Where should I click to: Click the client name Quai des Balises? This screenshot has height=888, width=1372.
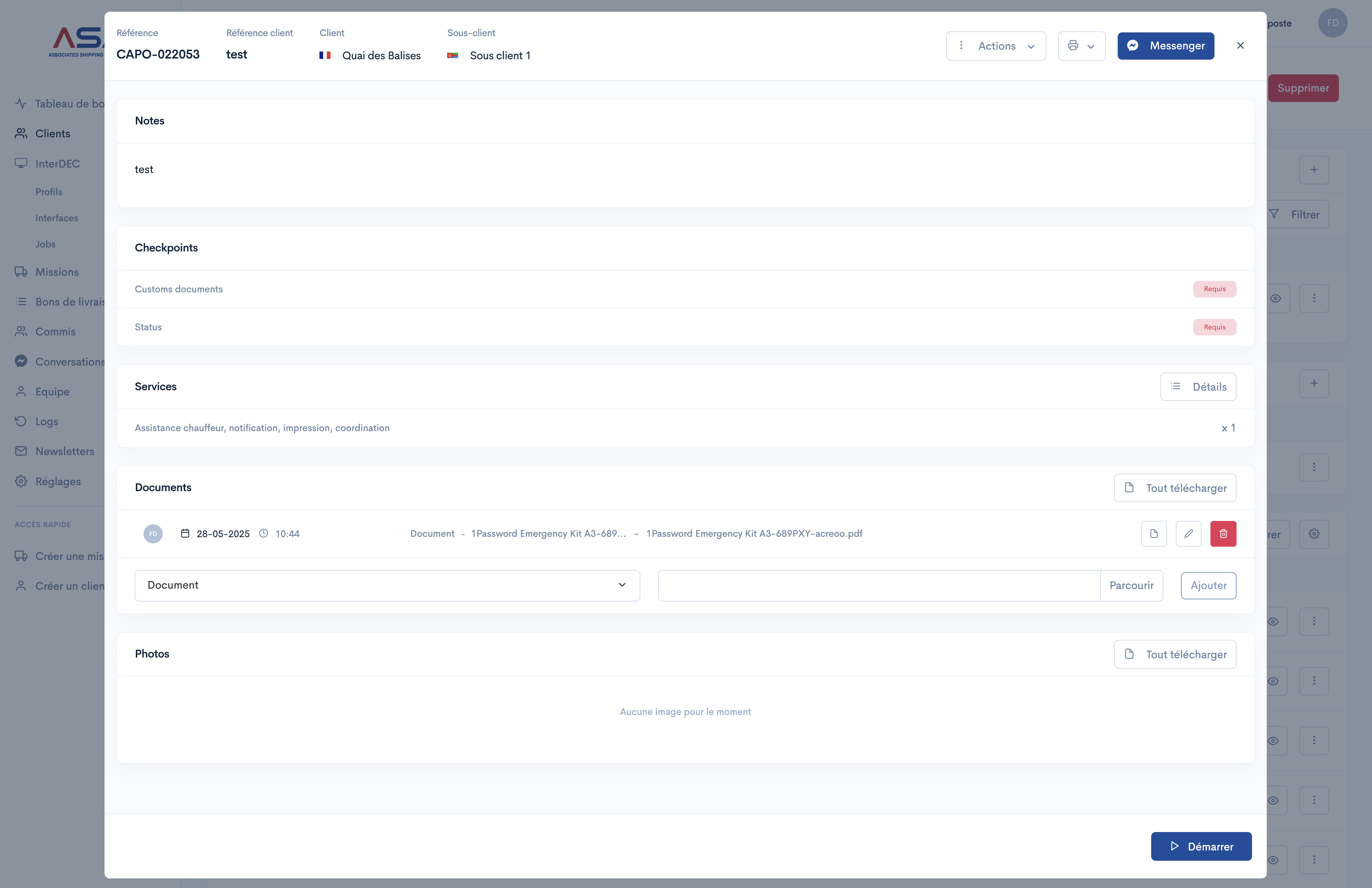click(381, 55)
